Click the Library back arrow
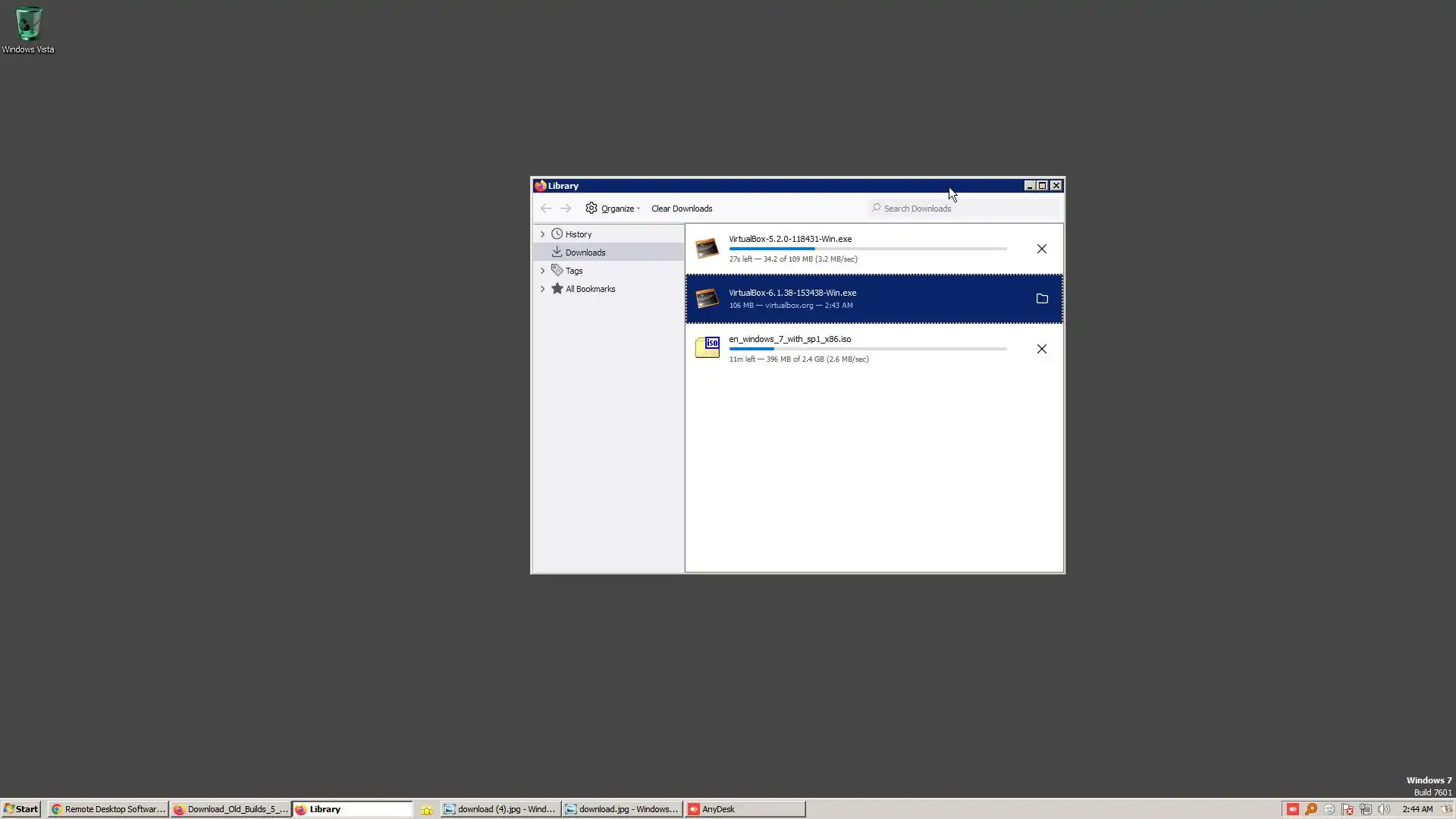Screen dimensions: 1456x819 click(546, 208)
